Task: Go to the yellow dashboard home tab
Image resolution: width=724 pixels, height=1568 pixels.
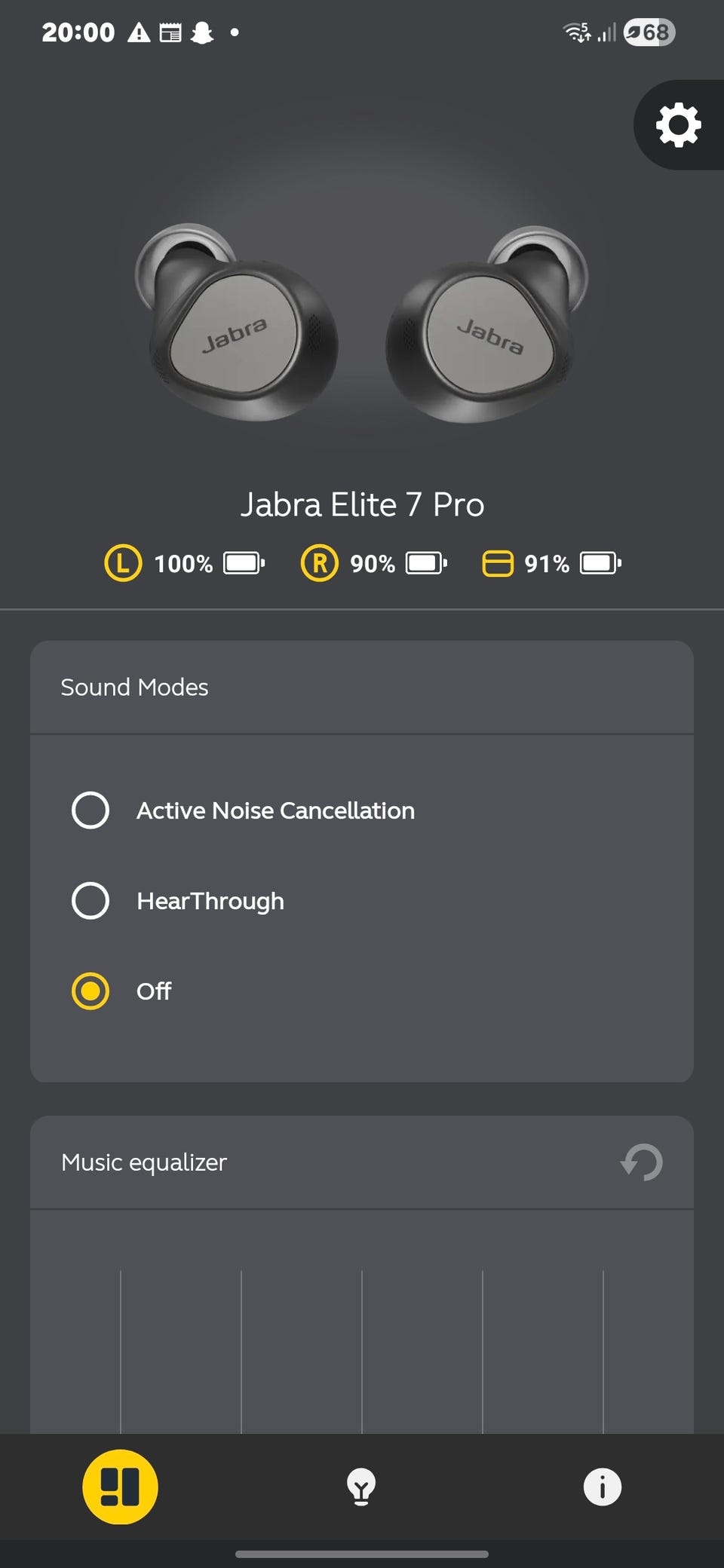Action: coord(120,1487)
